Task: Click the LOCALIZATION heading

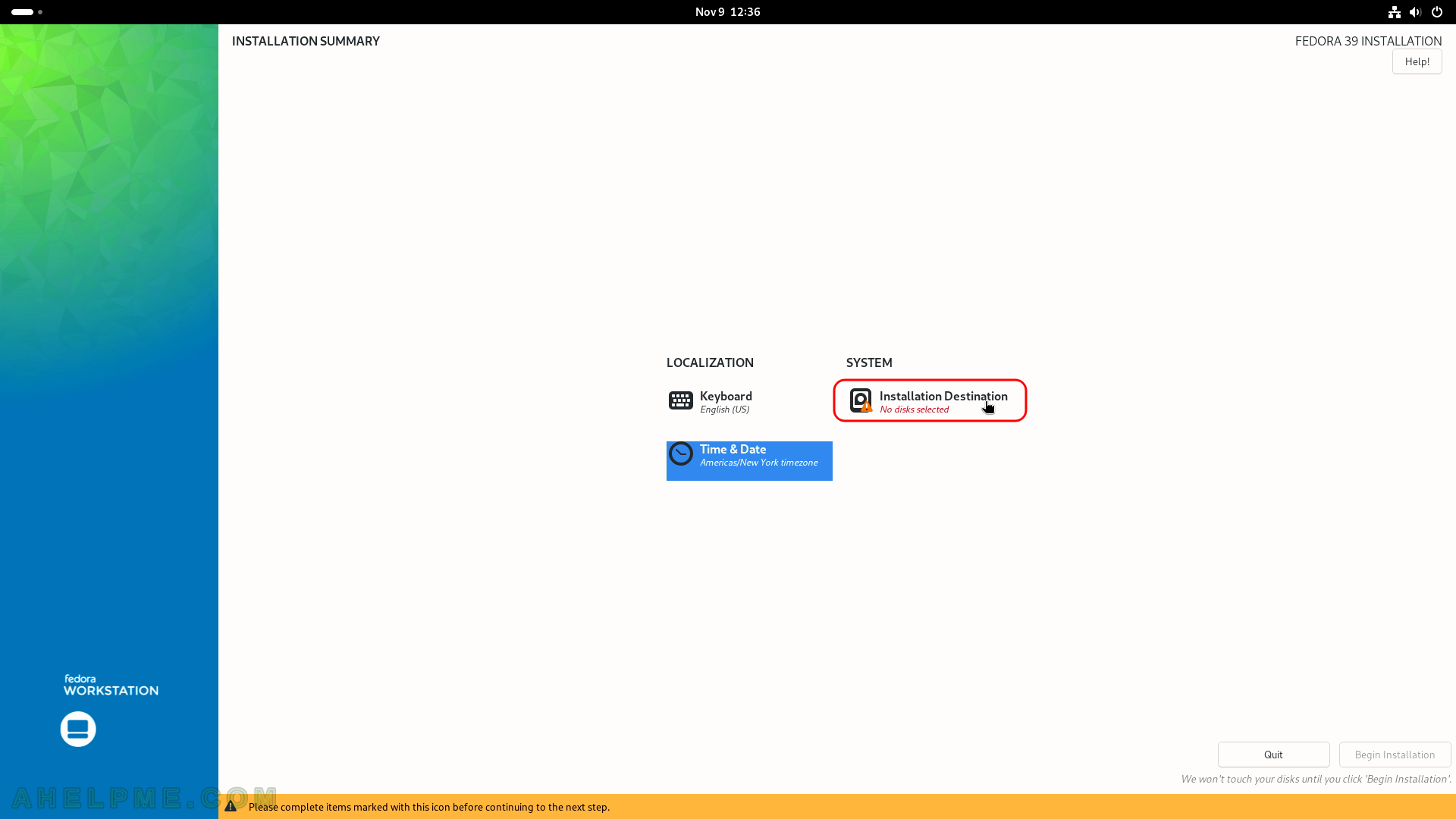Action: coord(710,362)
